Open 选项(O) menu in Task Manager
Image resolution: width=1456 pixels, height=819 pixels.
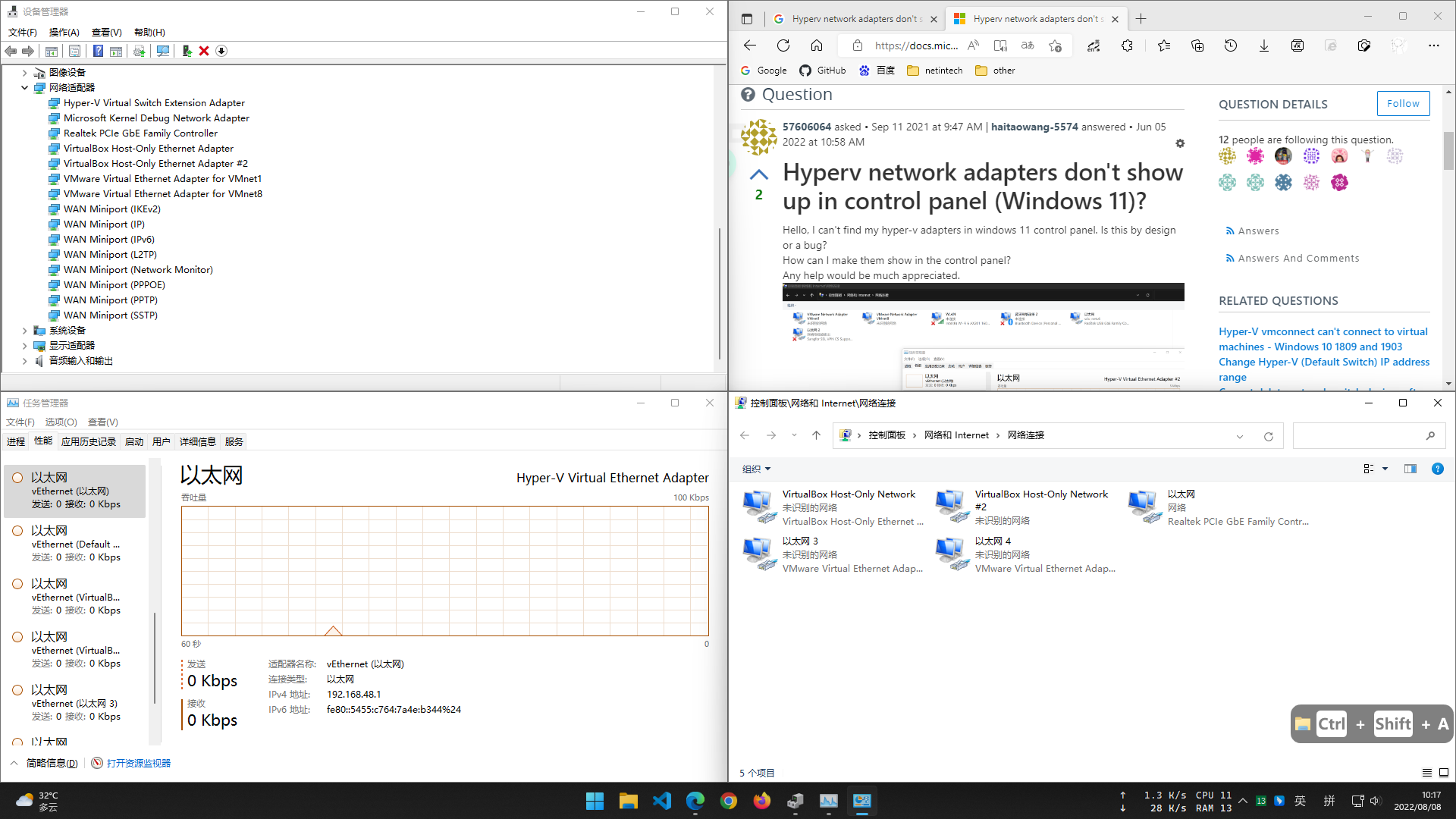coord(61,422)
